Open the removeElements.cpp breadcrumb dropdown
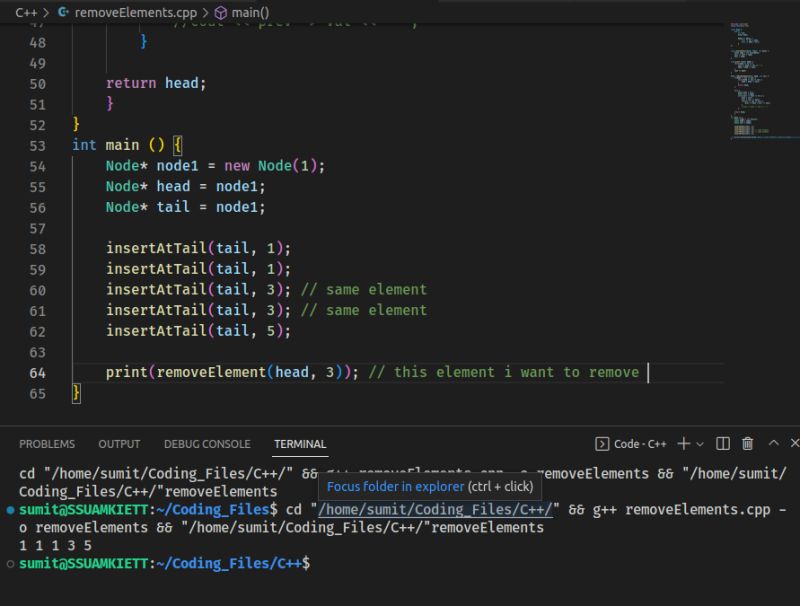 coord(135,12)
